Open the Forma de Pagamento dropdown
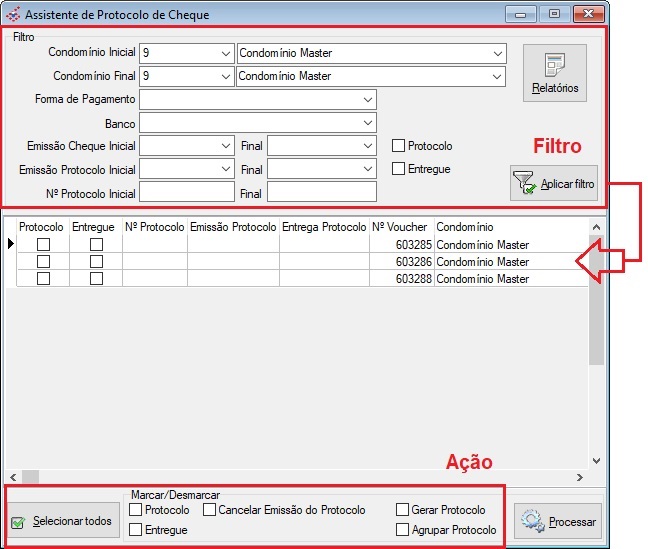 tap(368, 99)
